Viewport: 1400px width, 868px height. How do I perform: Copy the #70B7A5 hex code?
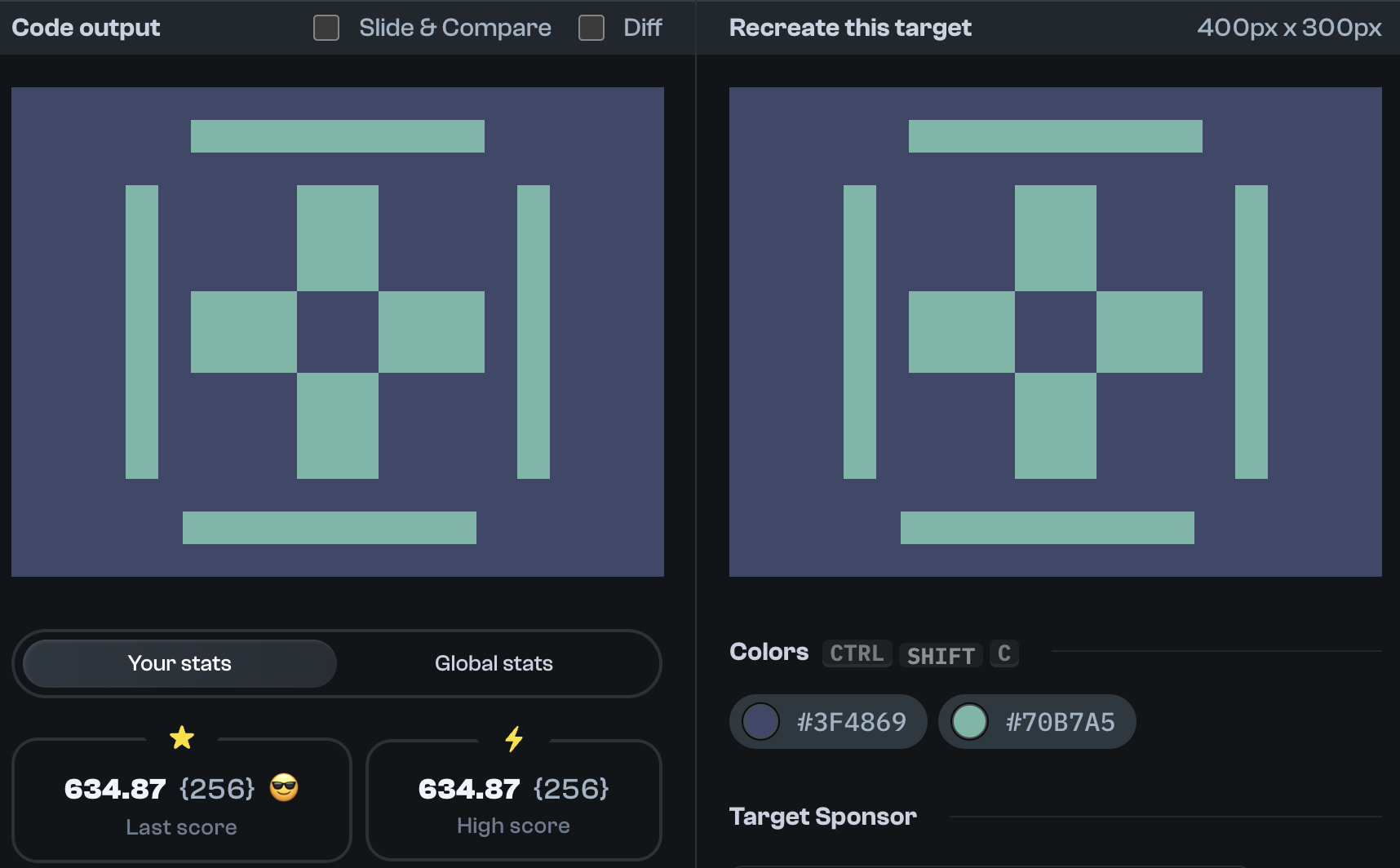pyautogui.click(x=1061, y=721)
